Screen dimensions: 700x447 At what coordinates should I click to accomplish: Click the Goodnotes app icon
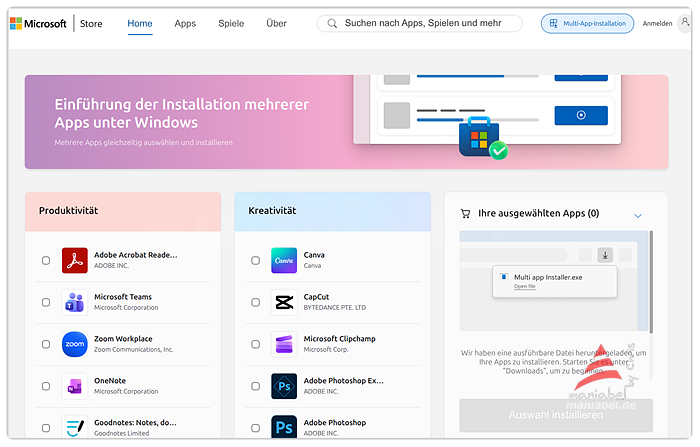[75, 427]
